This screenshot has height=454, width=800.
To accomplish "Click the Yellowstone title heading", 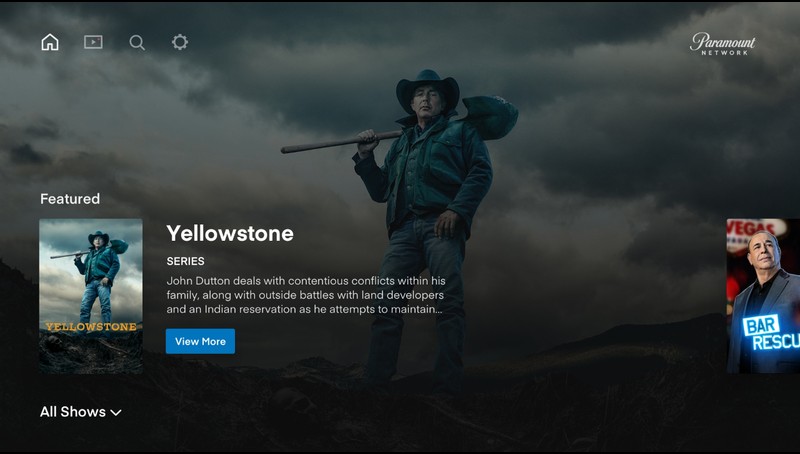I will (x=230, y=234).
